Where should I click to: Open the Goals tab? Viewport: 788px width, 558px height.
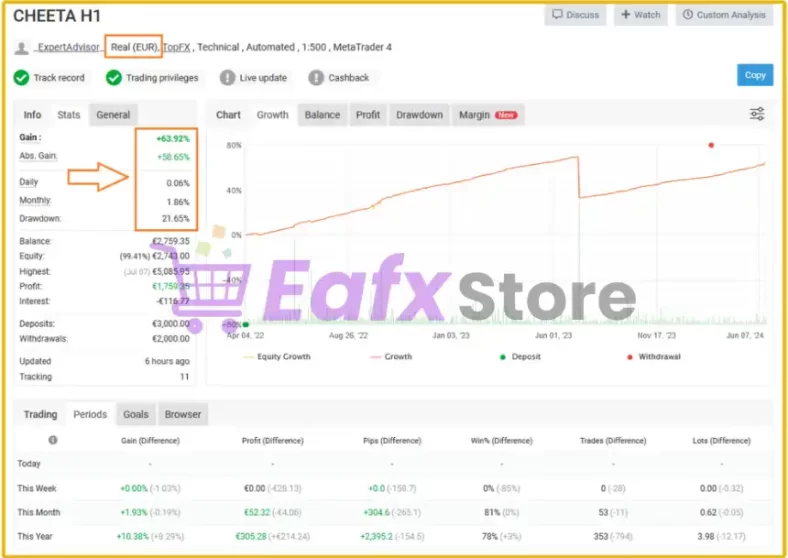[x=136, y=414]
